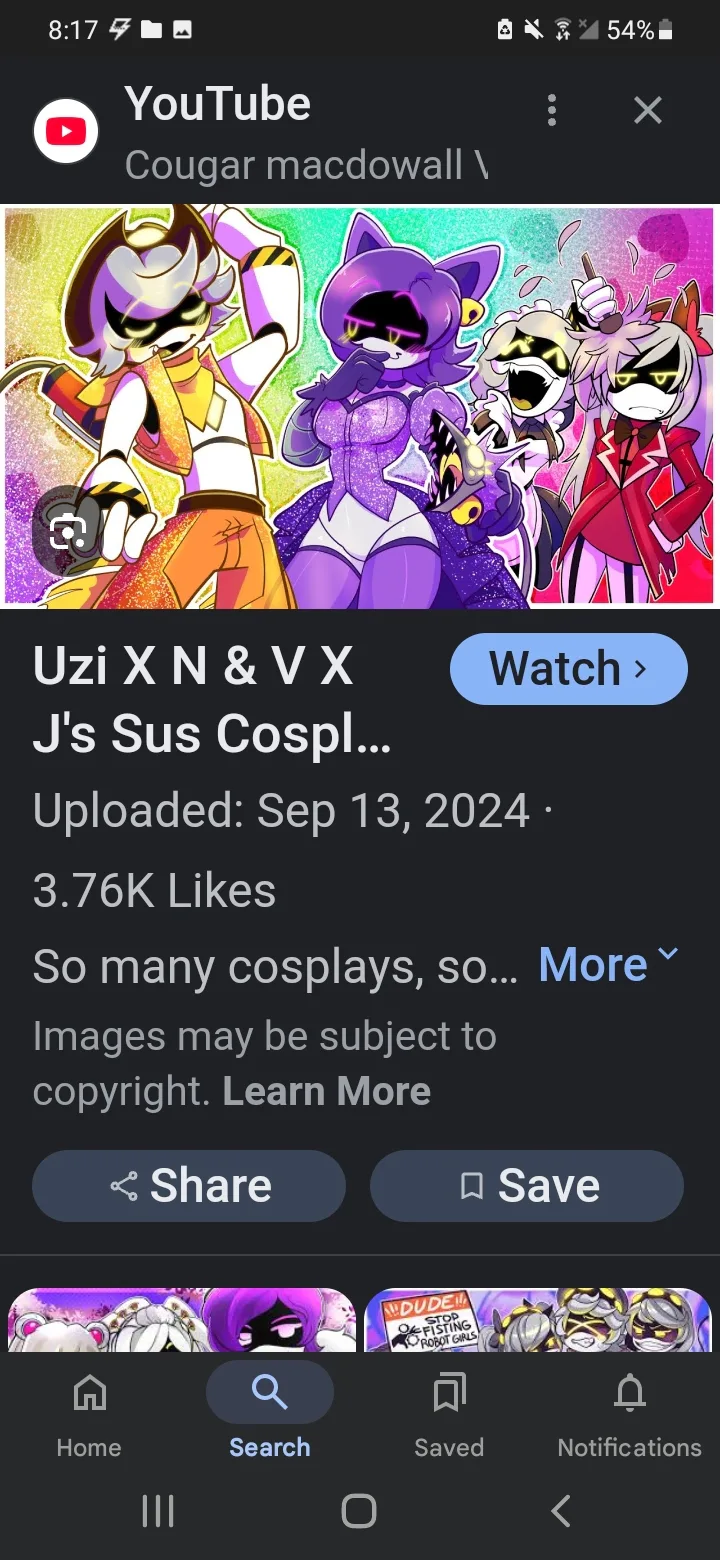
Task: Select the Search tab
Action: click(270, 1412)
